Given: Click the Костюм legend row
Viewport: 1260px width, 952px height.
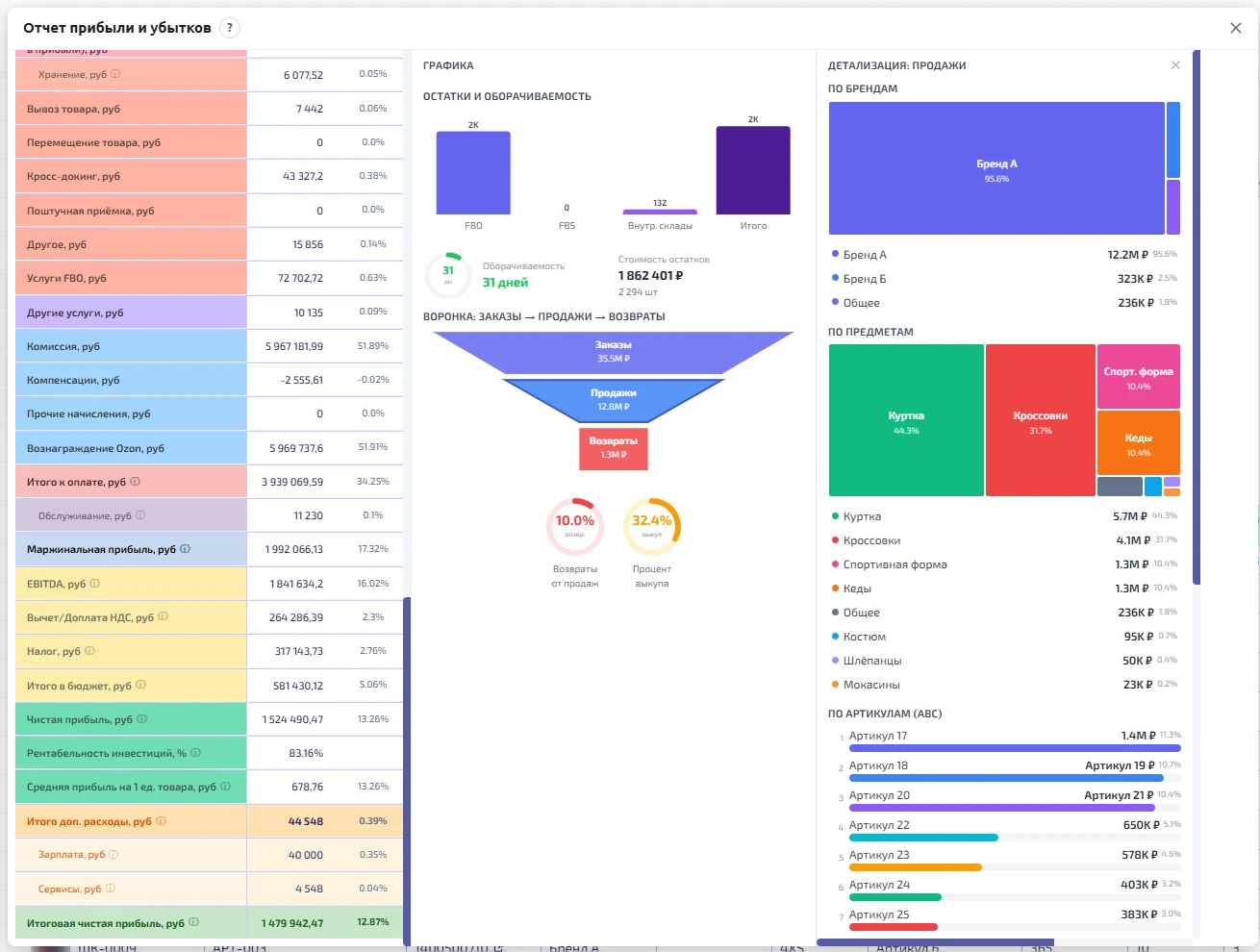Looking at the screenshot, I should 1004,637.
